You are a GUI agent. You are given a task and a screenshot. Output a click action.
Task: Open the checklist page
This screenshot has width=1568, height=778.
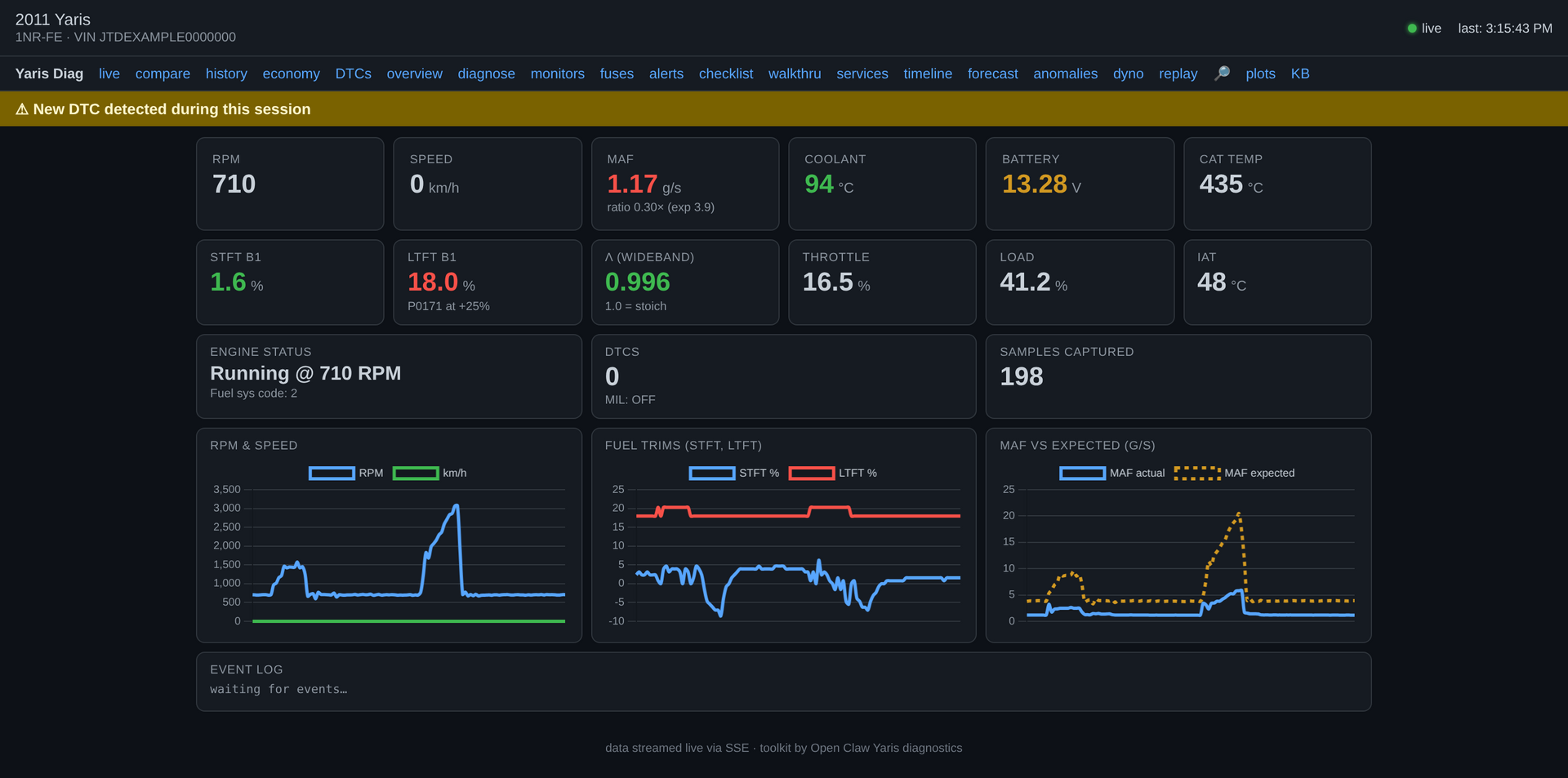(x=726, y=73)
